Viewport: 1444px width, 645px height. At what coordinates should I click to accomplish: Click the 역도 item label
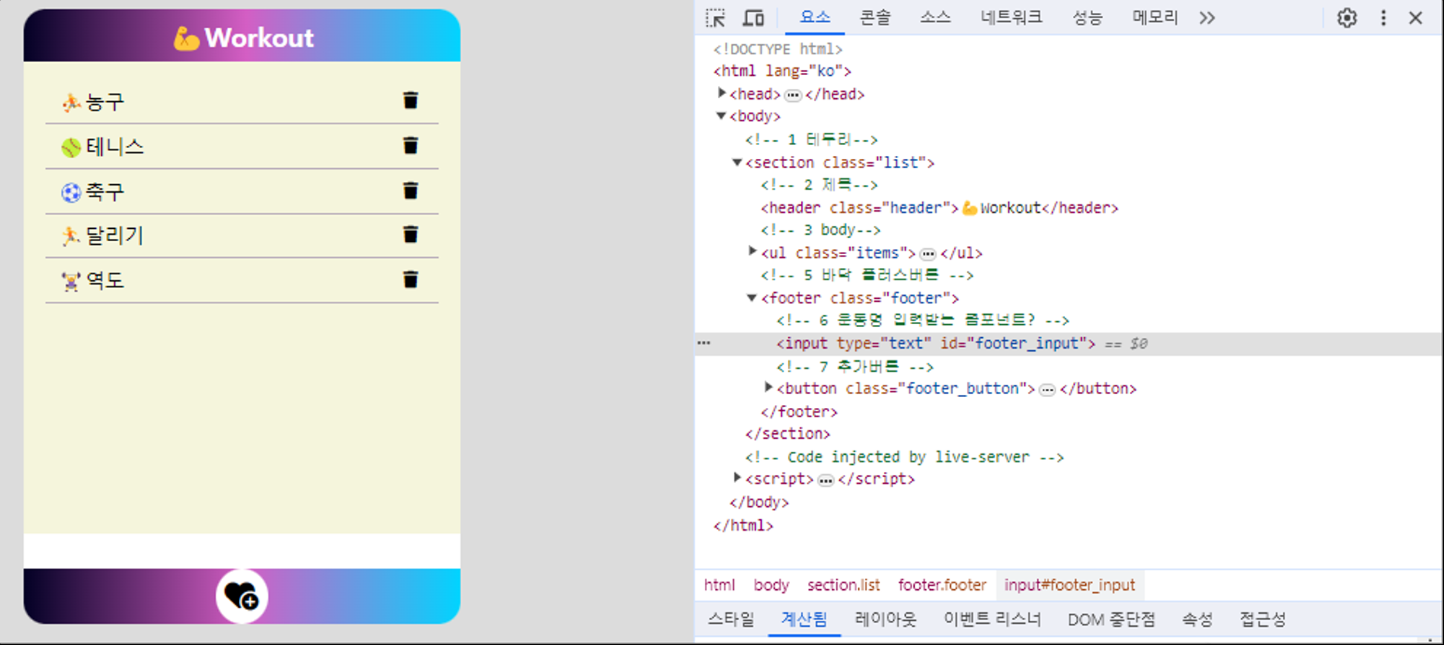coord(105,281)
